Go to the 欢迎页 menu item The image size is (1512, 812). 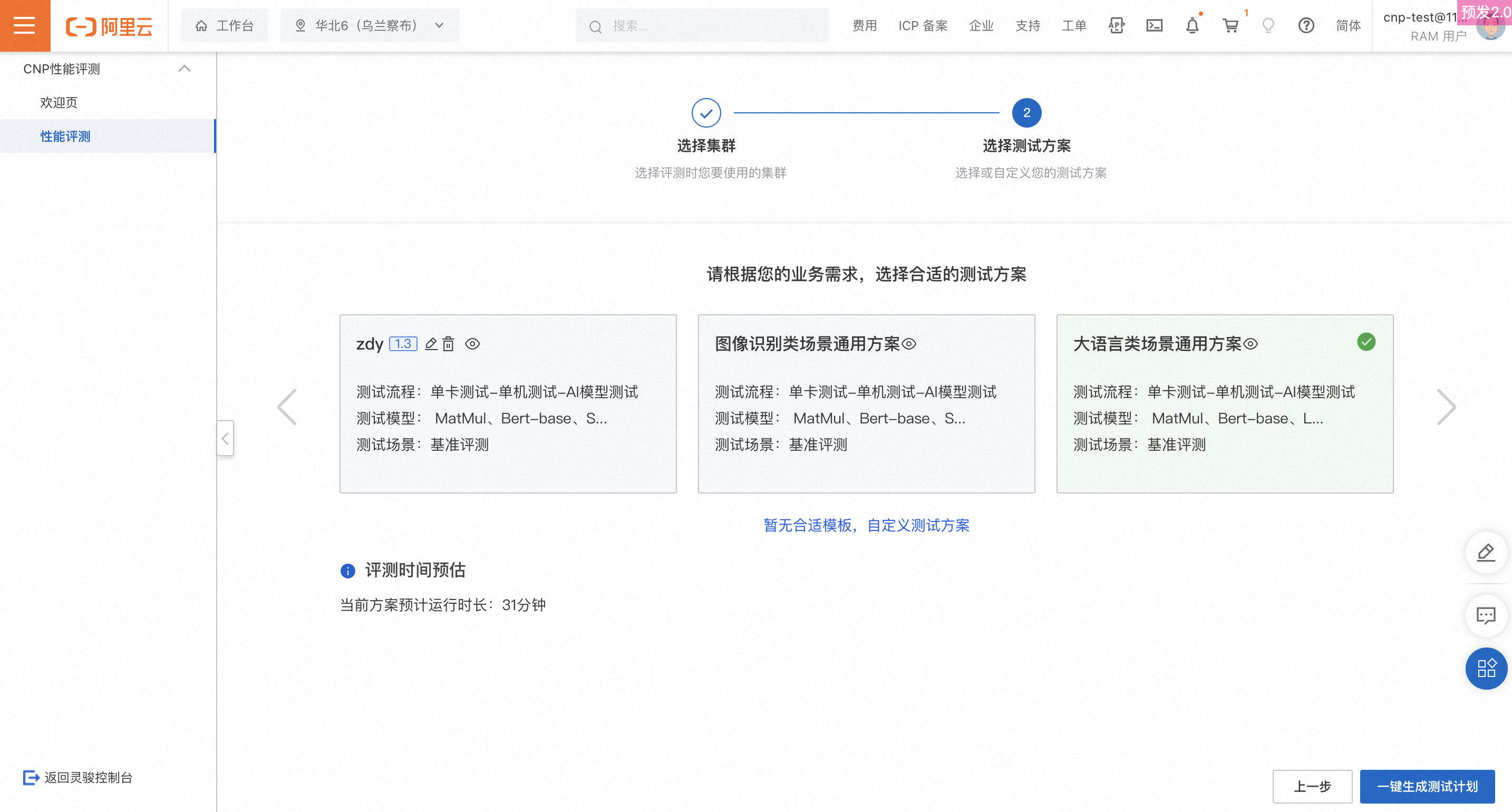(x=59, y=102)
